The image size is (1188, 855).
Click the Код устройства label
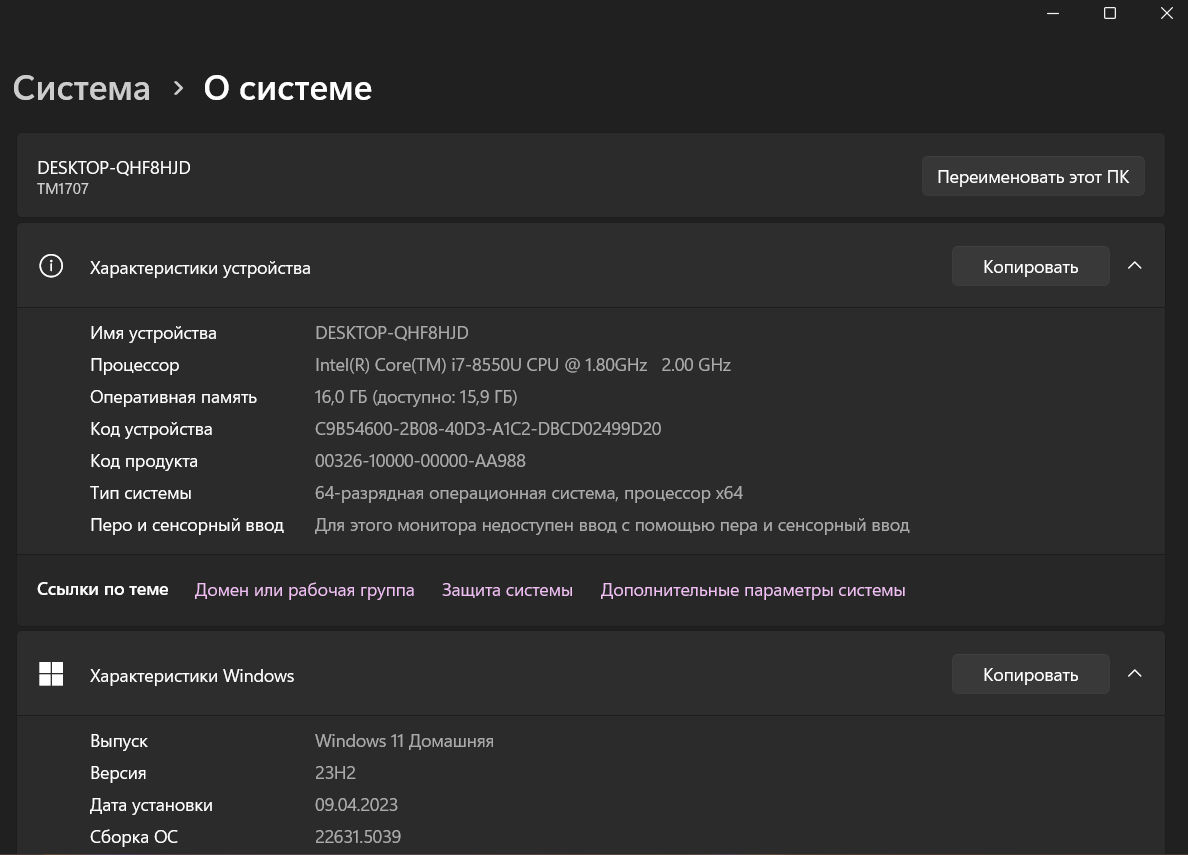pyautogui.click(x=151, y=429)
